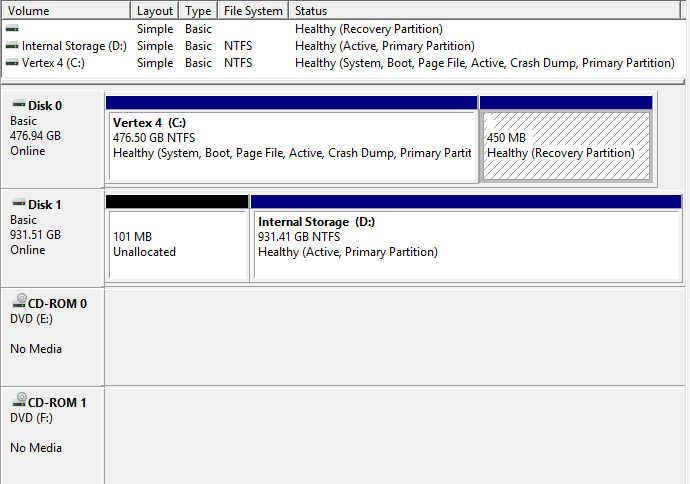The height and width of the screenshot is (484, 690).
Task: Click Simple layout cell in Vertex 4 row
Action: 155,63
